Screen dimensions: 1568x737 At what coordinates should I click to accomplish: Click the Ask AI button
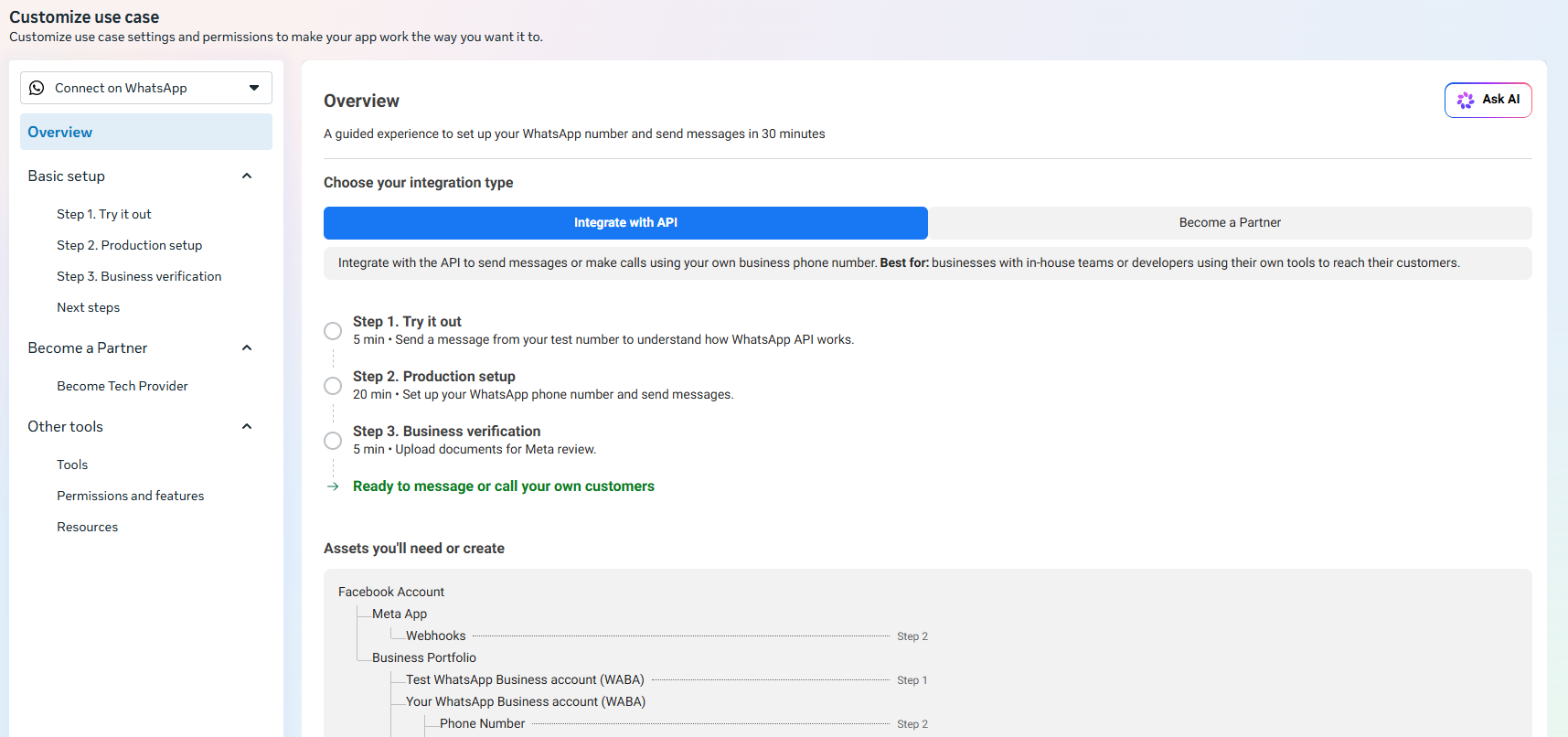pos(1488,100)
